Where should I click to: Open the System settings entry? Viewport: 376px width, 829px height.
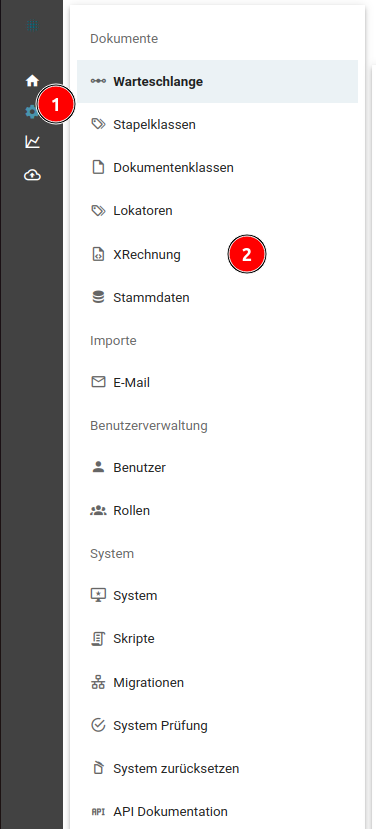point(217,595)
